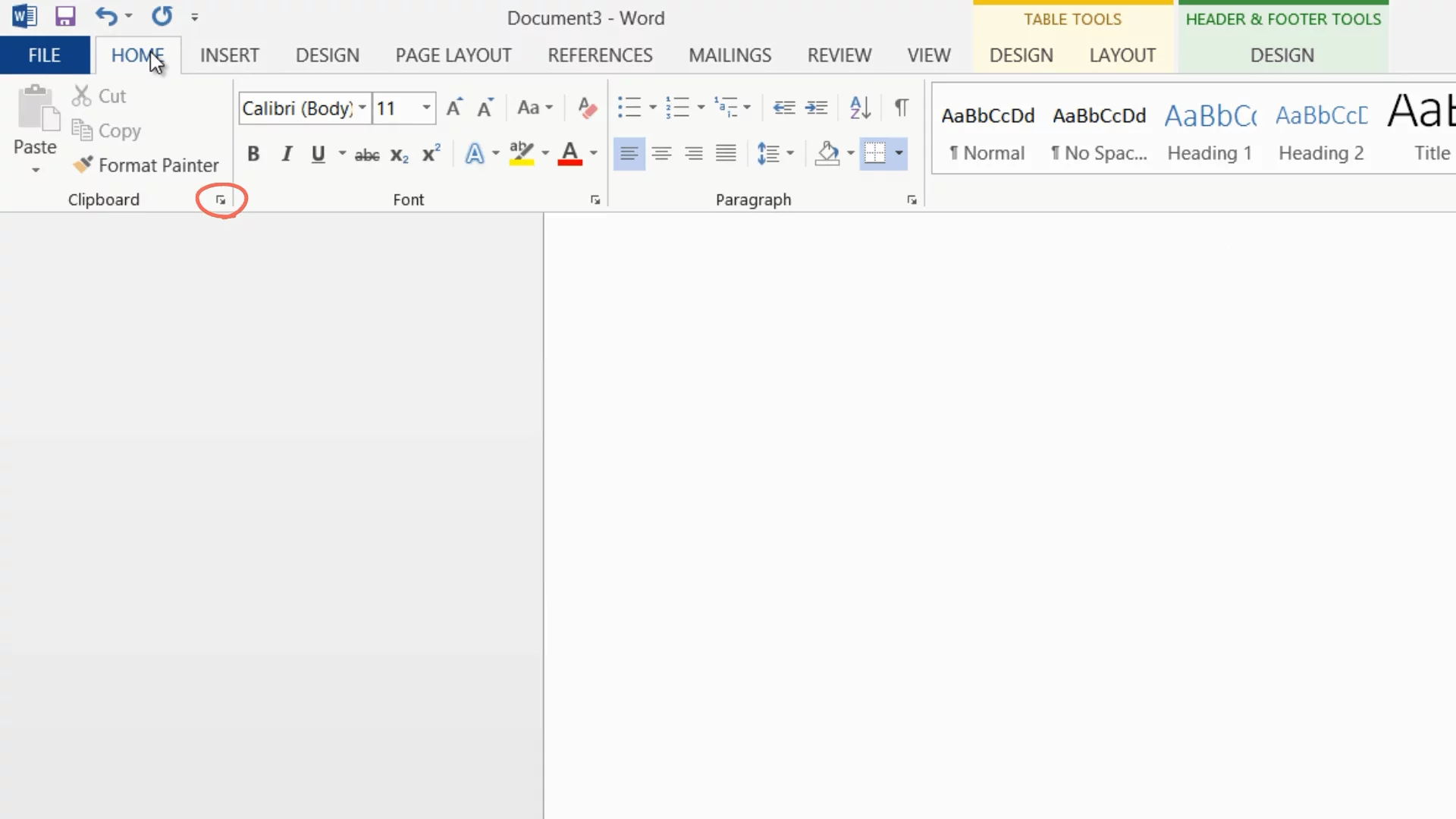Viewport: 1456px width, 819px height.
Task: Click the Increase Indent icon
Action: click(816, 108)
